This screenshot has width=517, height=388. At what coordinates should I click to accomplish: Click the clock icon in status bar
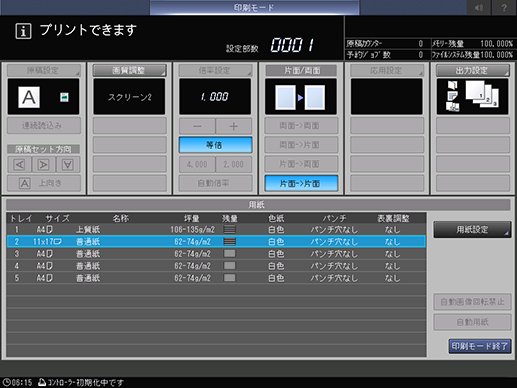6,382
